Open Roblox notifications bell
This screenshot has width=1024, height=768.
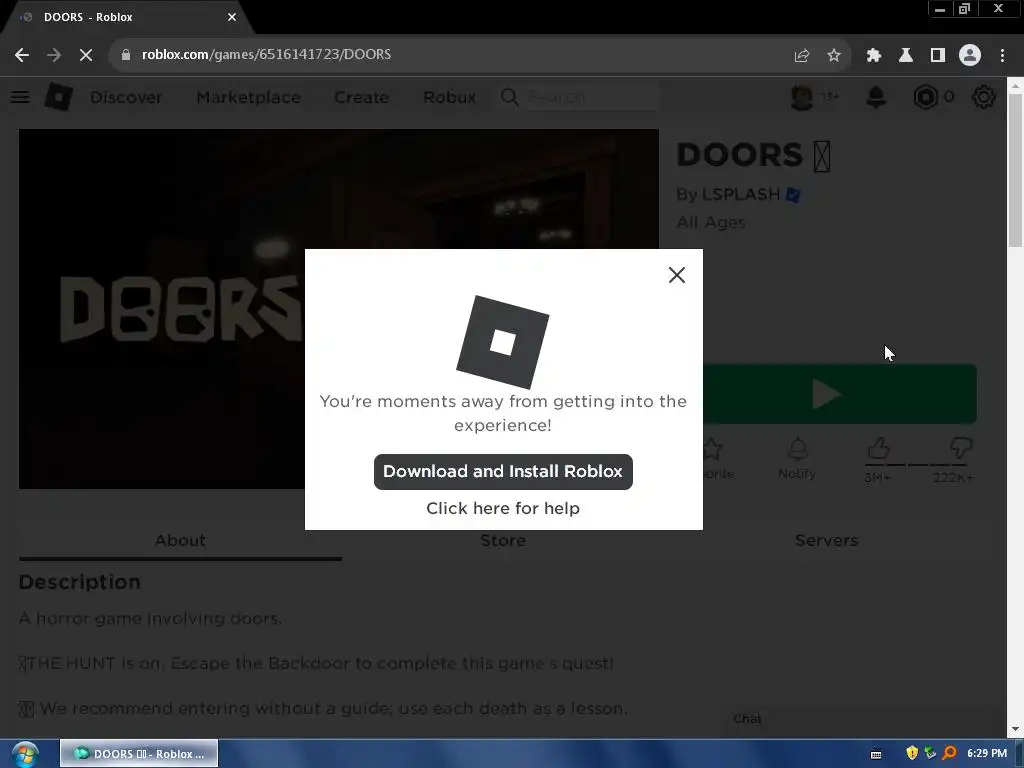pyautogui.click(x=876, y=97)
